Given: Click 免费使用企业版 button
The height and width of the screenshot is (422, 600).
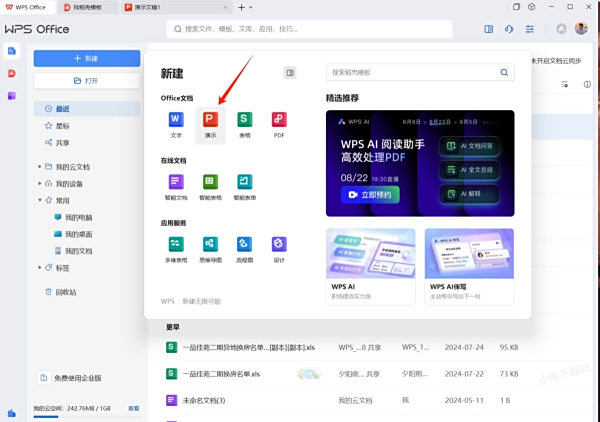Looking at the screenshot, I should tap(70, 378).
